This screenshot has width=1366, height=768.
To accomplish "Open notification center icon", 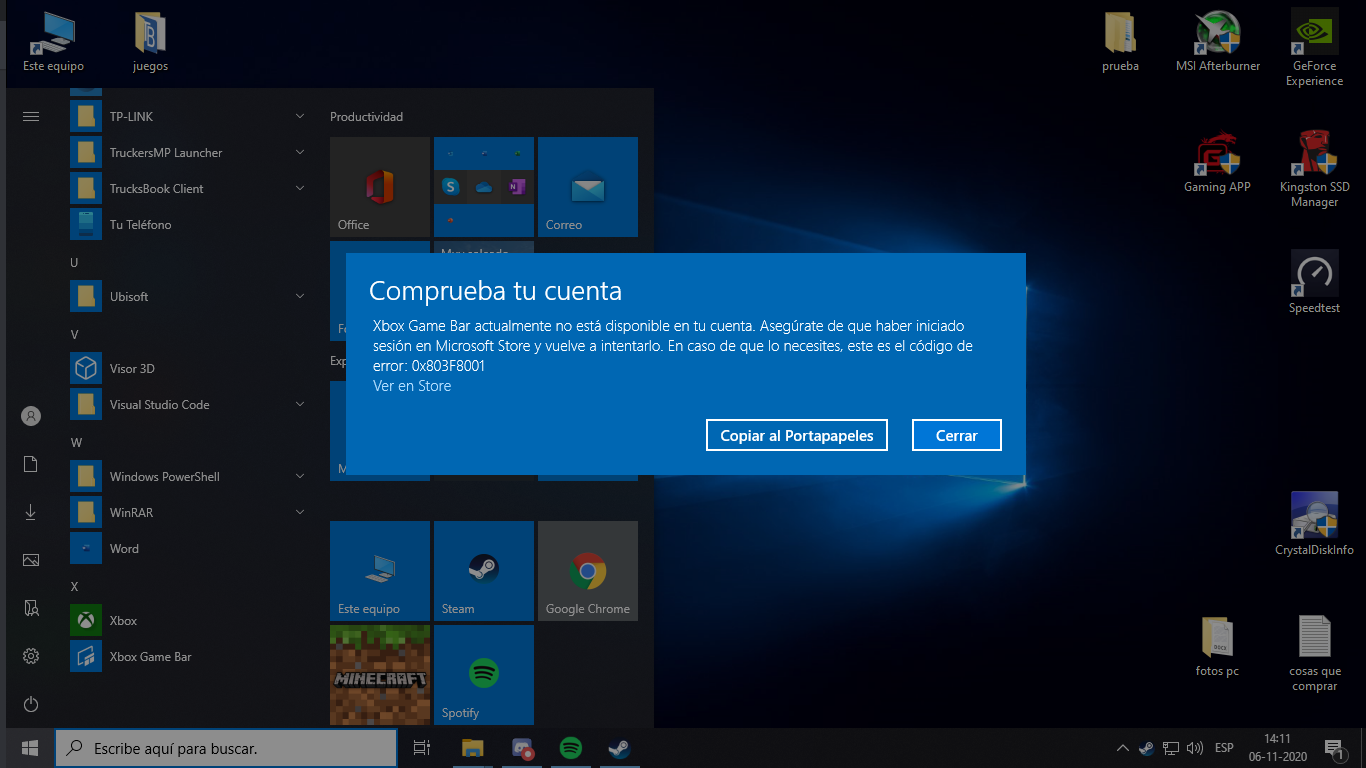I will click(x=1333, y=748).
